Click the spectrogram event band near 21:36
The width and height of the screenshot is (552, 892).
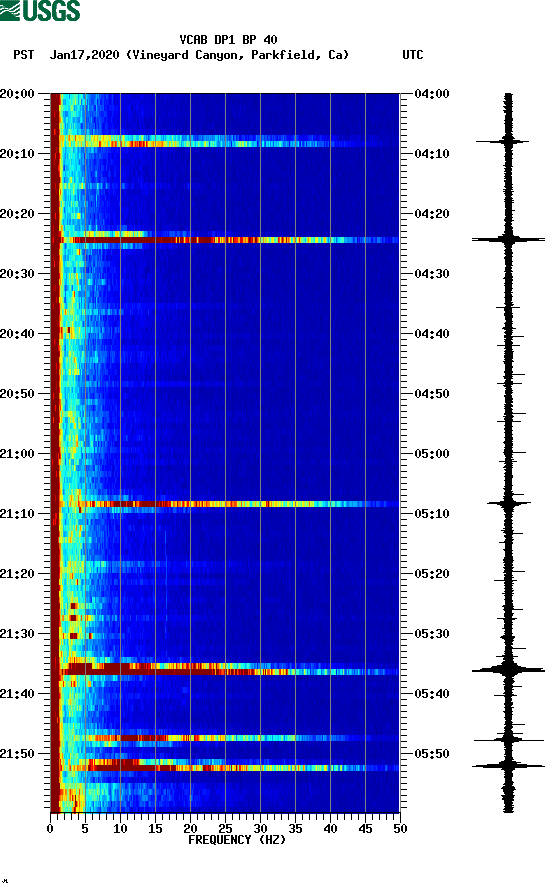pyautogui.click(x=225, y=669)
